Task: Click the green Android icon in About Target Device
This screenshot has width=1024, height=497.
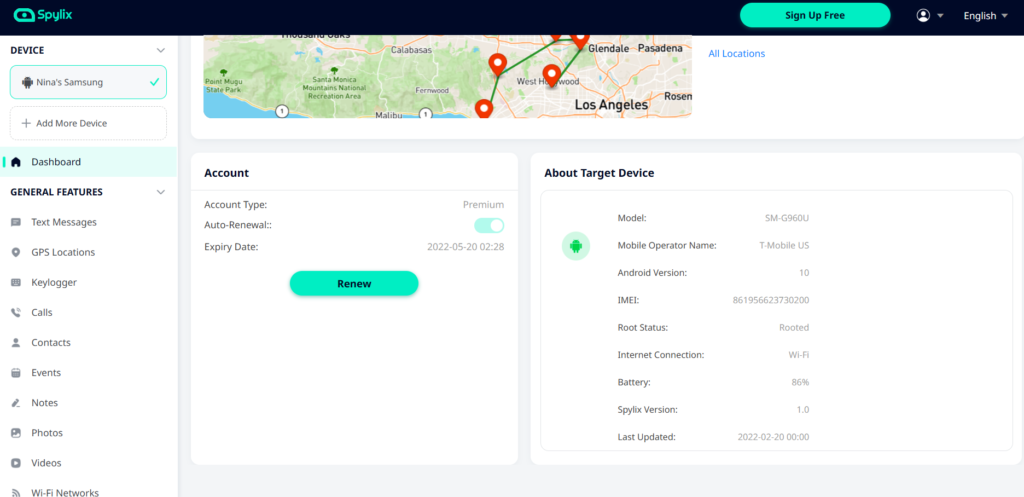Action: [576, 246]
